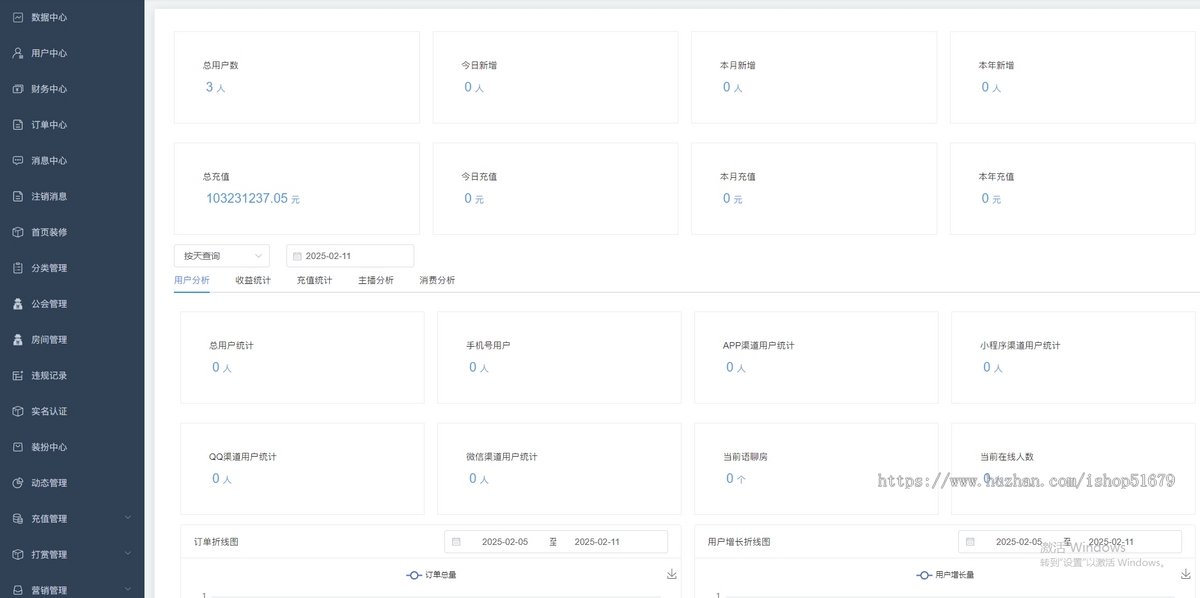Click 用户增长折线图 end date 2025-02-11
Image resolution: width=1200 pixels, height=598 pixels.
coord(1111,542)
